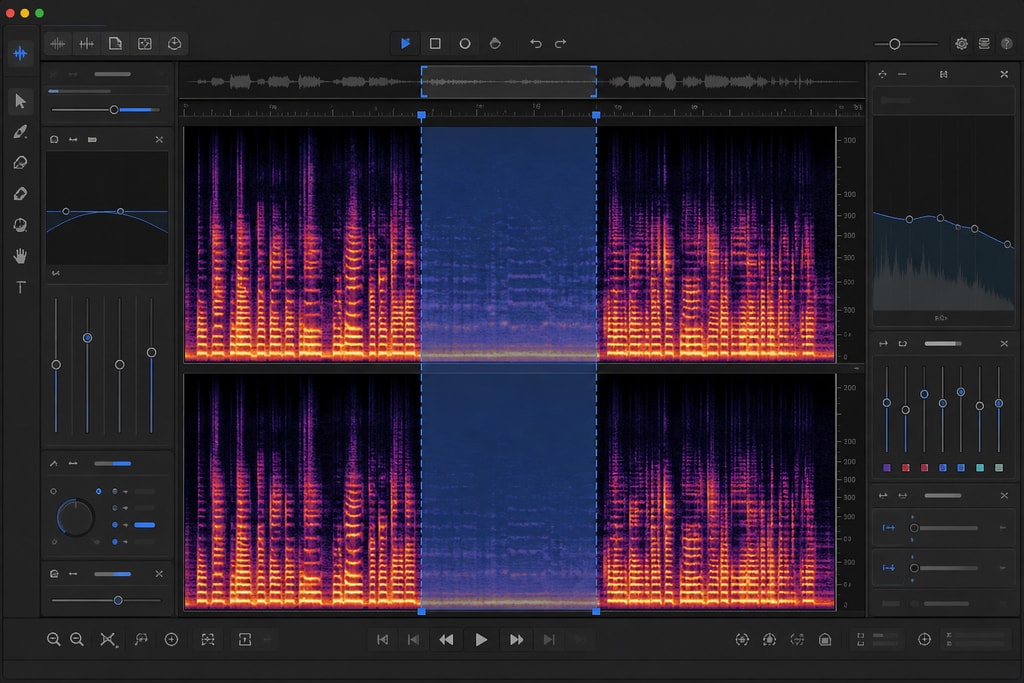The height and width of the screenshot is (683, 1024).
Task: Toggle the diamond radio above the knob
Action: click(54, 491)
